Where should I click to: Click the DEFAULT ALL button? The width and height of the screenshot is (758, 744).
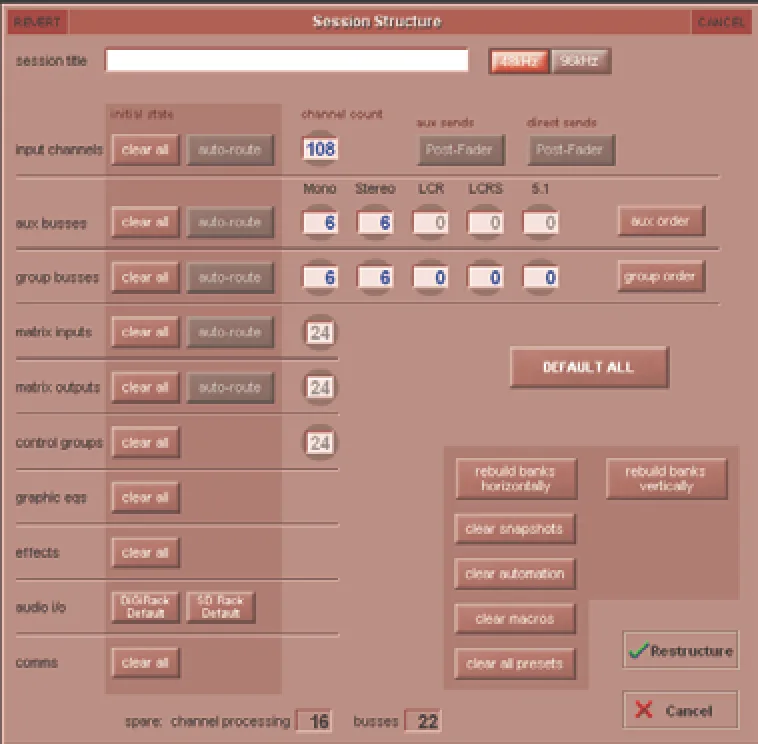[589, 367]
